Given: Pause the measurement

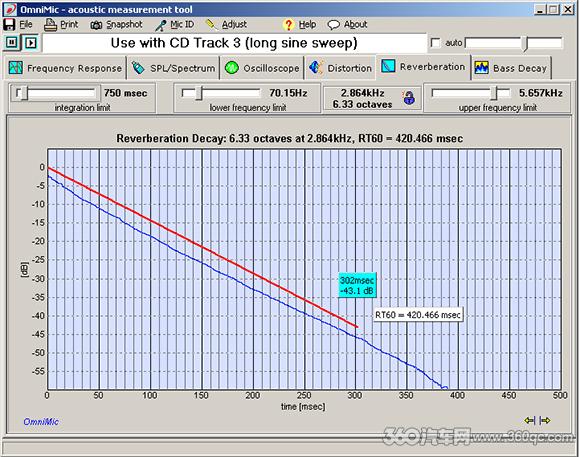Looking at the screenshot, I should [12, 43].
